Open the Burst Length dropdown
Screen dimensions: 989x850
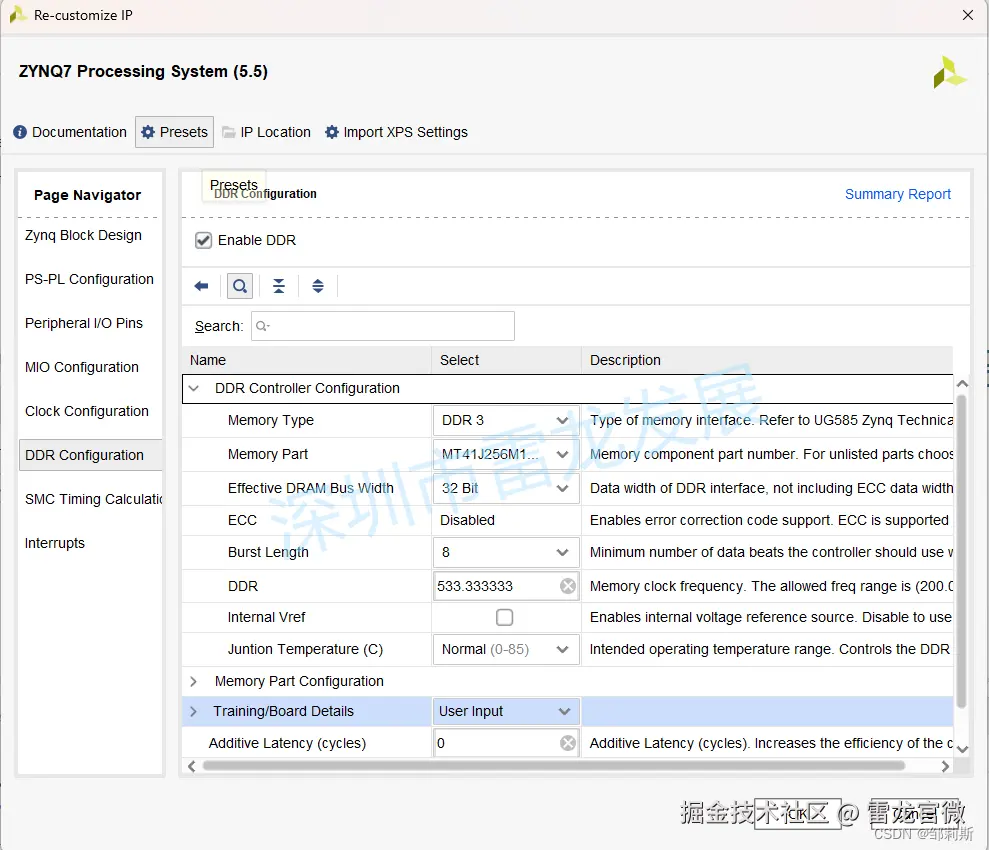pos(506,552)
